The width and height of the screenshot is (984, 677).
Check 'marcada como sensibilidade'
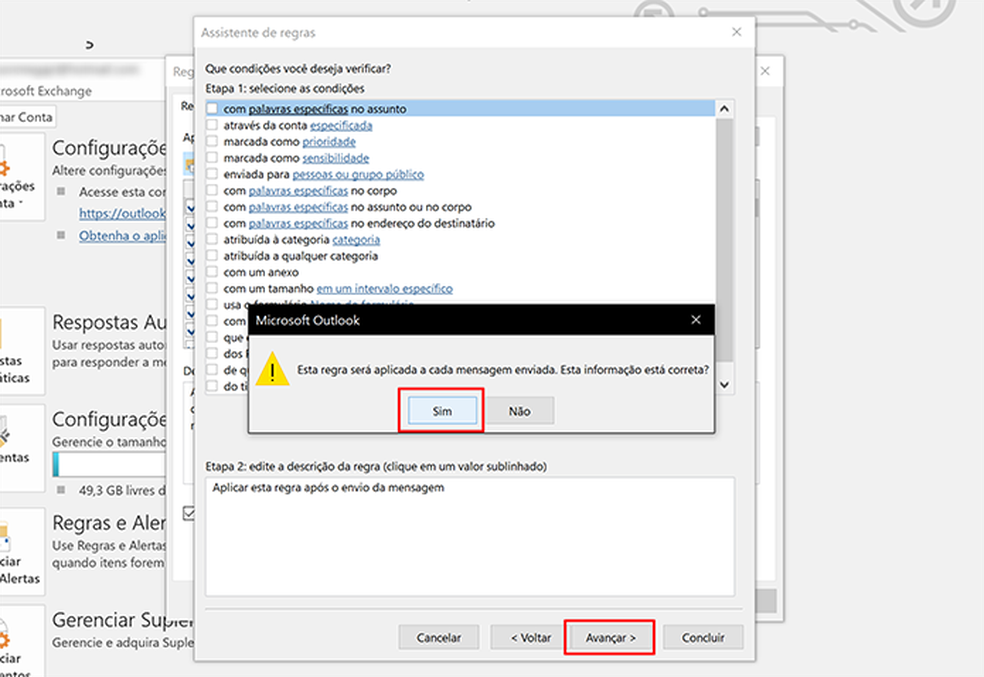click(x=212, y=157)
